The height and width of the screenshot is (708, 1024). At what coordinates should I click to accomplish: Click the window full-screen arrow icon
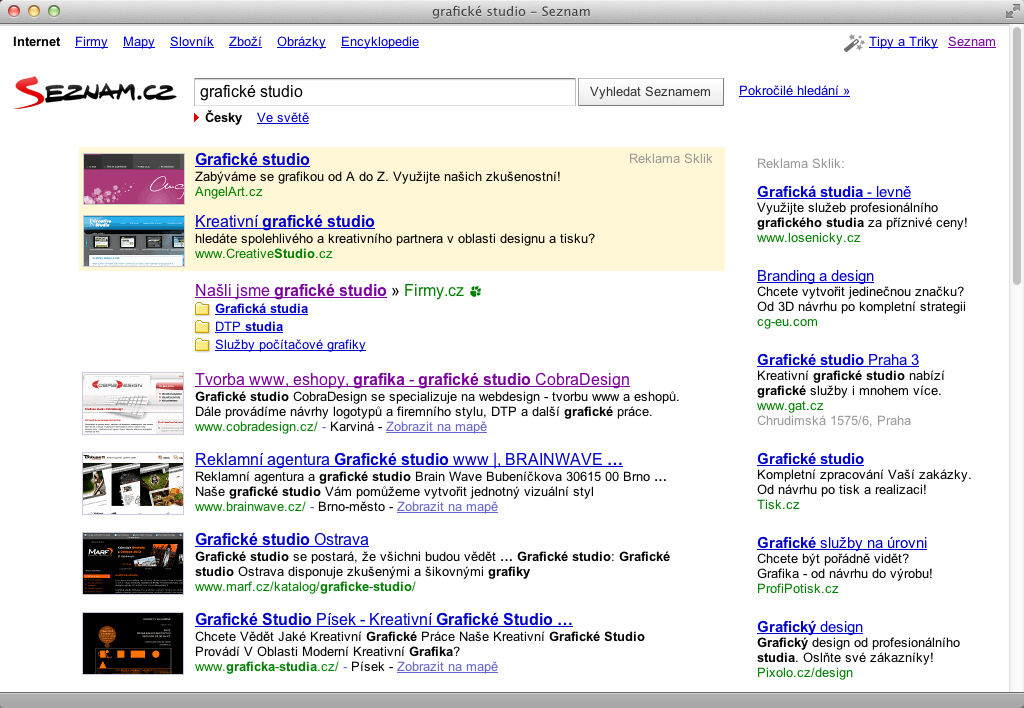click(1012, 11)
